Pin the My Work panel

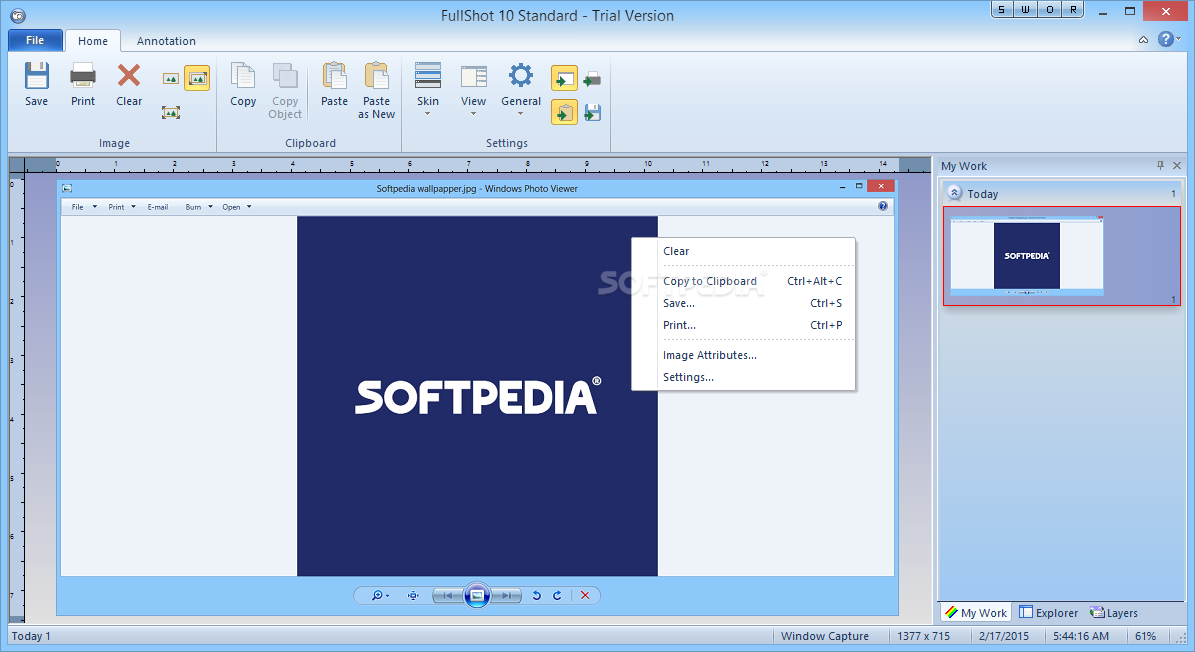pyautogui.click(x=1160, y=165)
